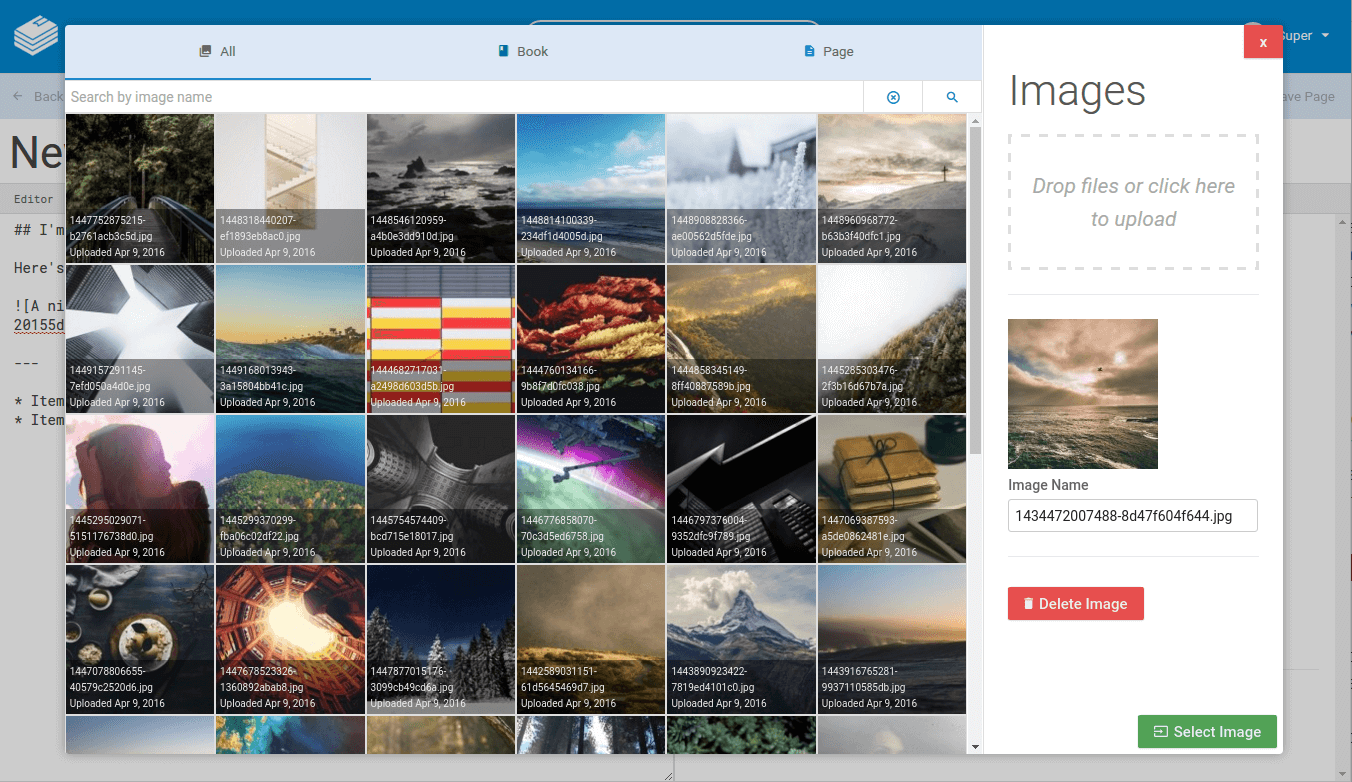This screenshot has height=782, width=1352.
Task: Switch to the All images tab
Action: point(218,52)
